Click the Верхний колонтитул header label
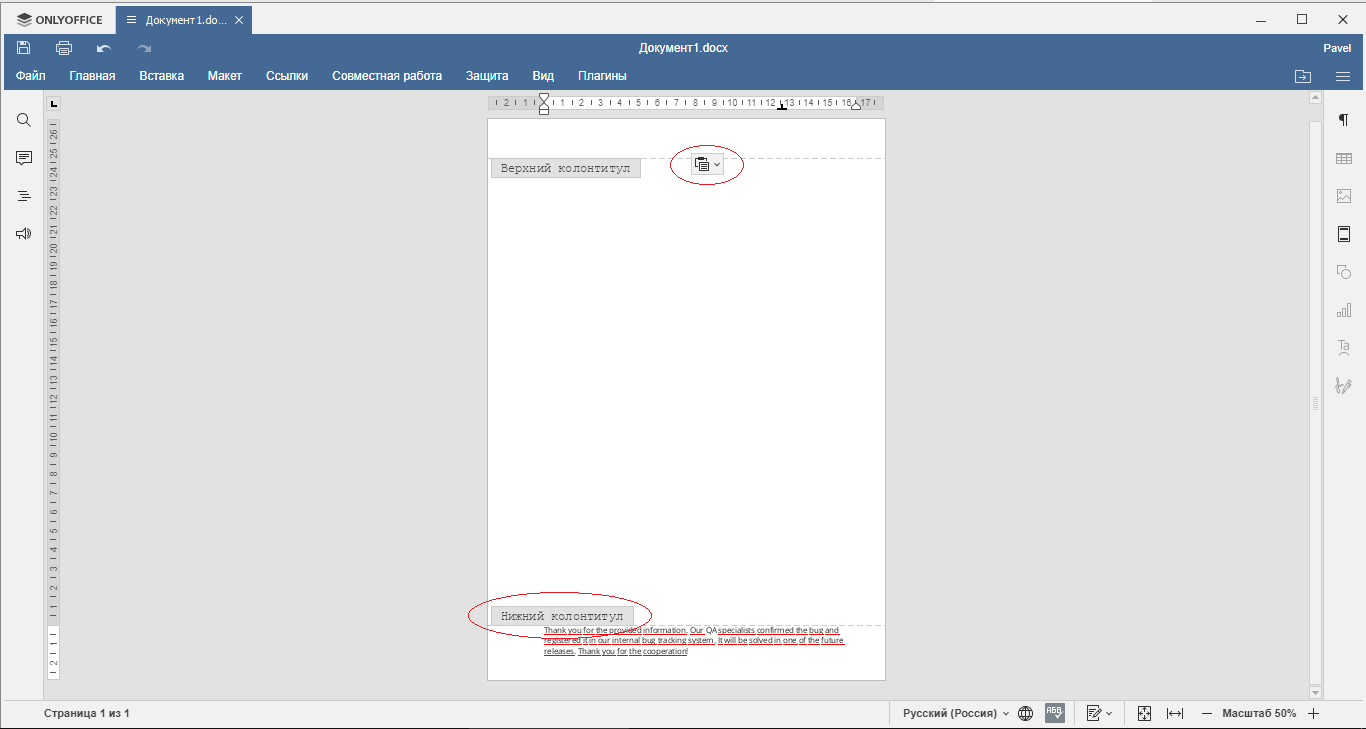The width and height of the screenshot is (1366, 729). (565, 168)
